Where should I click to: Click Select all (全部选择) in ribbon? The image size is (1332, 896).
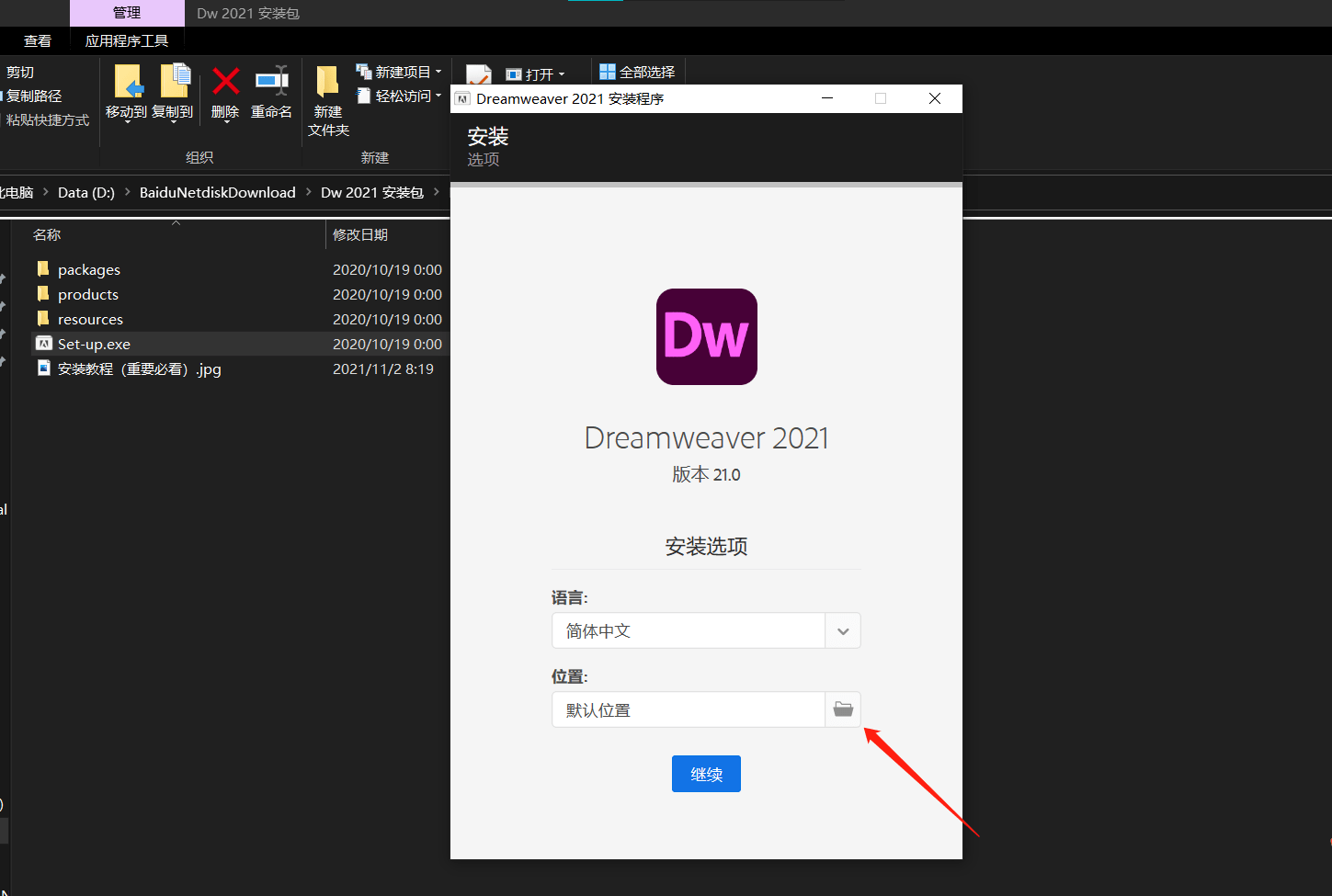pyautogui.click(x=637, y=72)
